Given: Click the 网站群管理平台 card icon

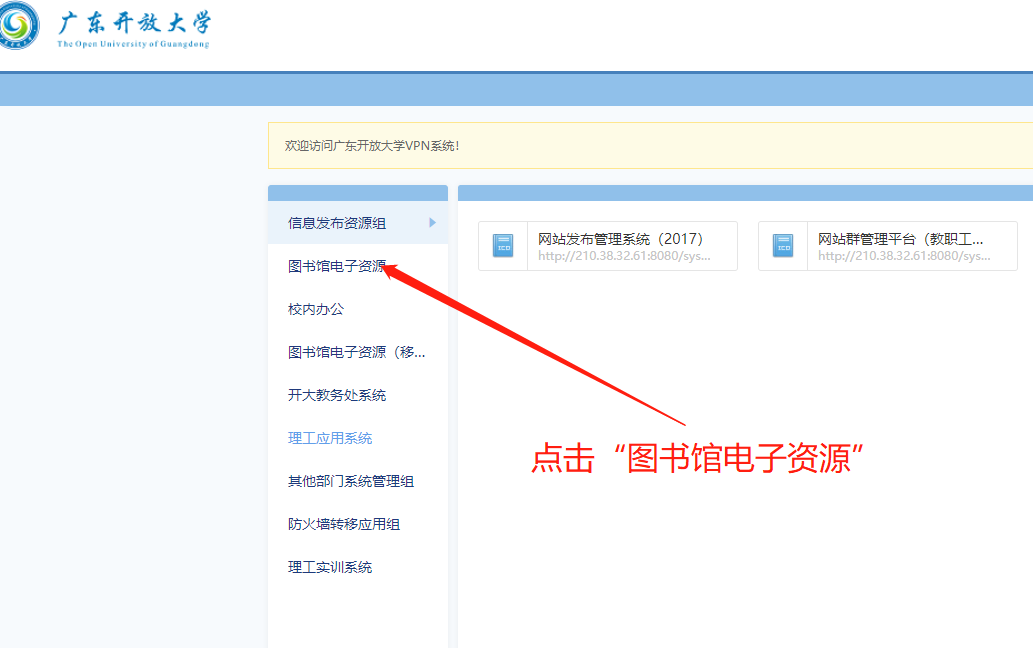Looking at the screenshot, I should point(783,246).
